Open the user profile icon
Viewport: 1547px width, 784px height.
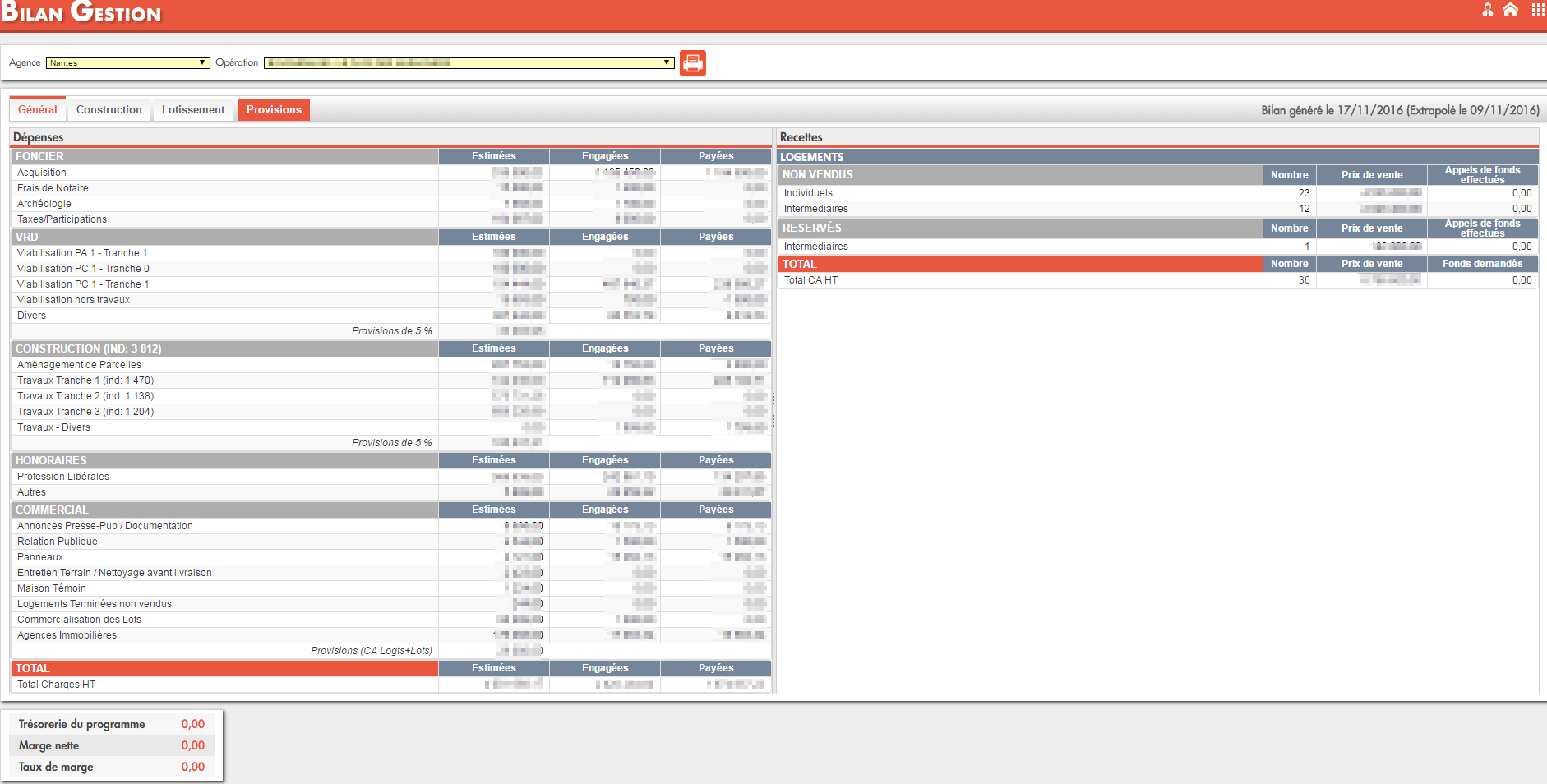coord(1487,10)
